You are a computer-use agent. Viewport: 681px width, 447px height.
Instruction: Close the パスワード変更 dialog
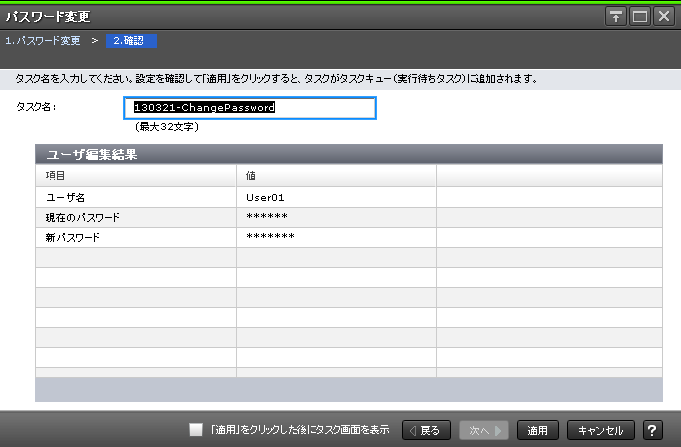point(664,17)
